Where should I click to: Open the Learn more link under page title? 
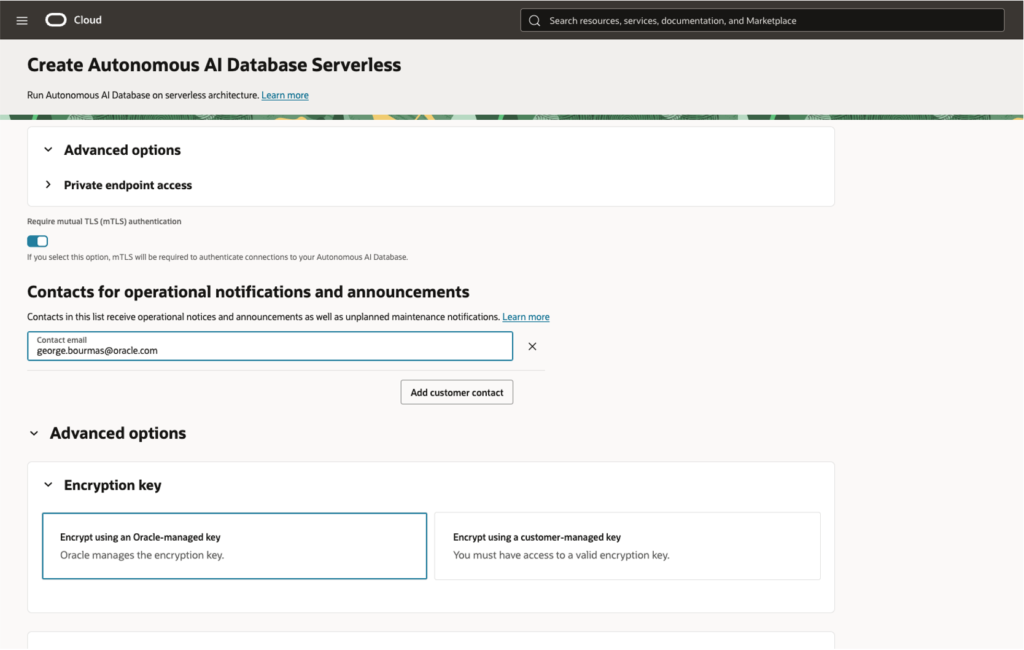pyautogui.click(x=285, y=95)
